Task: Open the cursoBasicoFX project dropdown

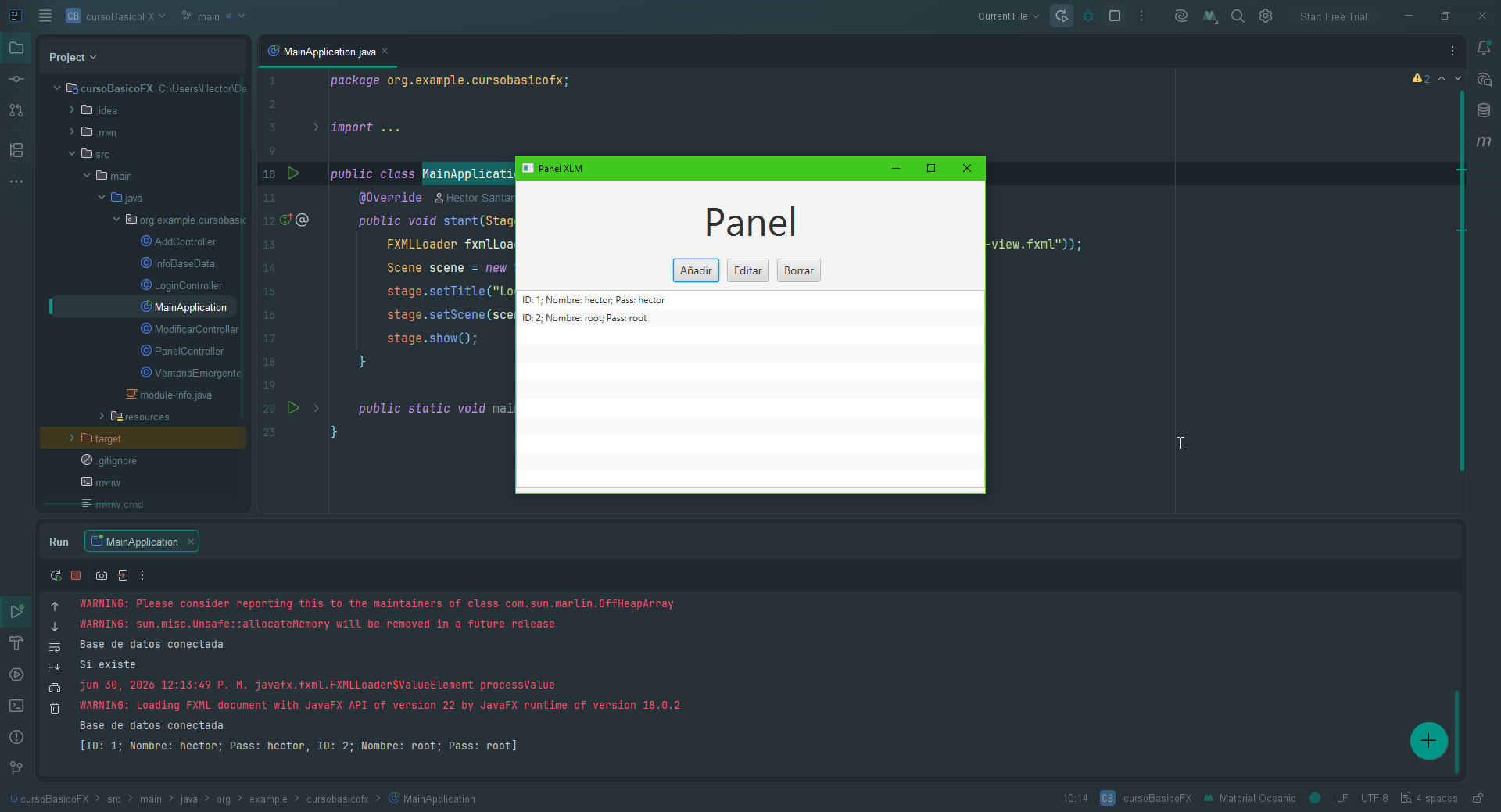Action: [x=116, y=16]
